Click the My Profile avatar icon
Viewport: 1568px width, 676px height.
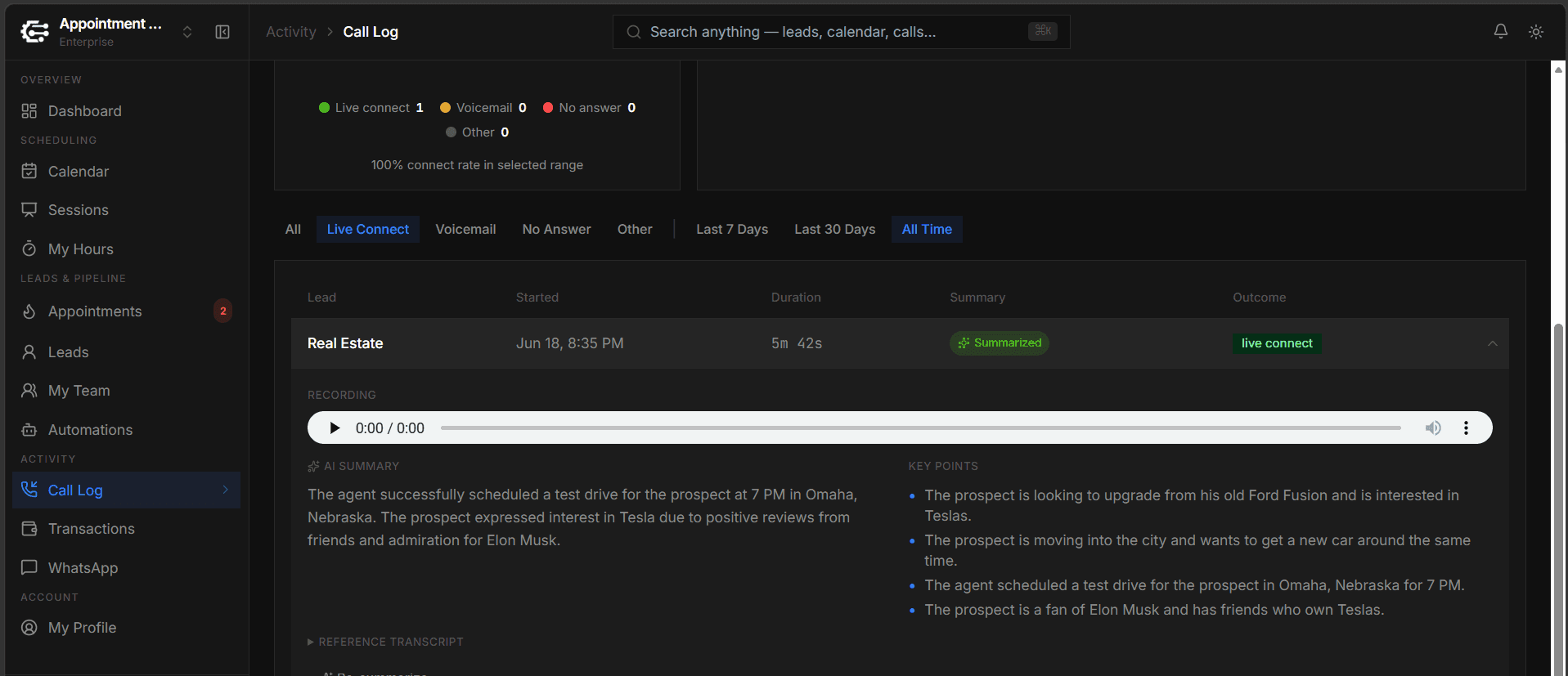pos(29,628)
